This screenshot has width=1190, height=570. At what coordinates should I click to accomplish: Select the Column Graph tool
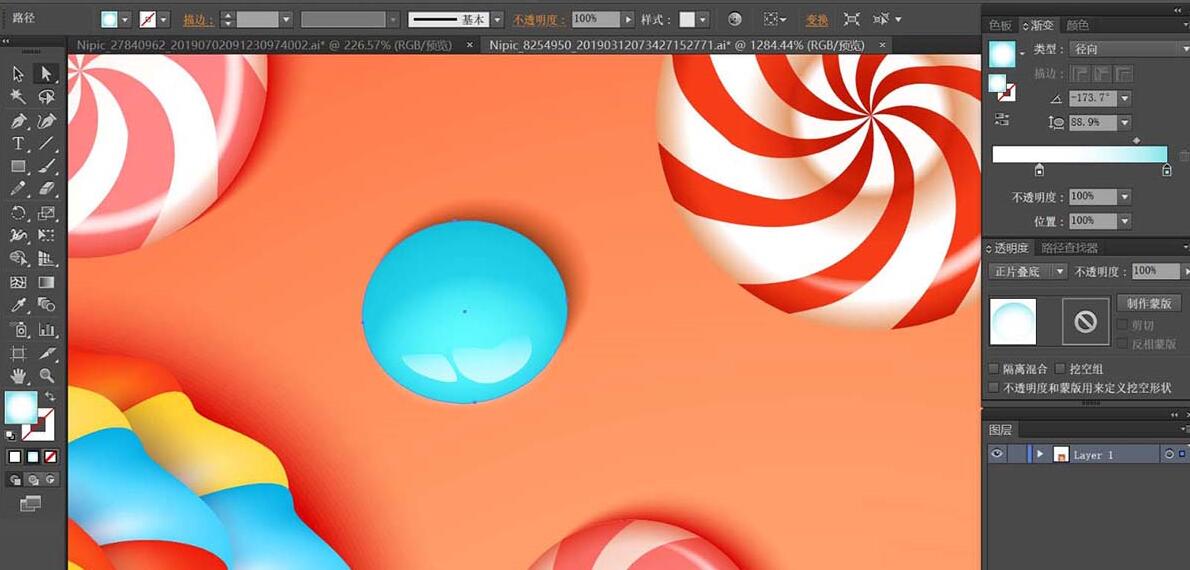pos(47,329)
